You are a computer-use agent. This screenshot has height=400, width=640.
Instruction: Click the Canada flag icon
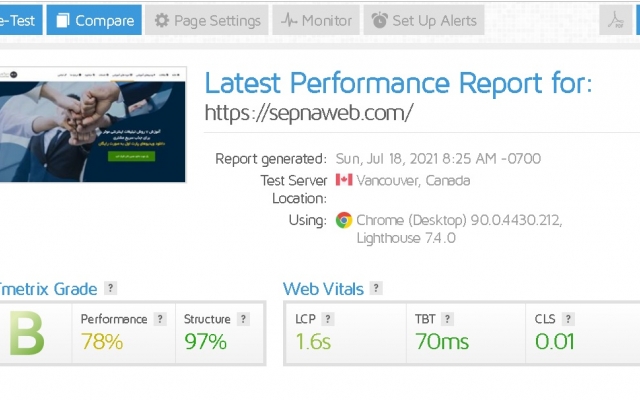344,180
